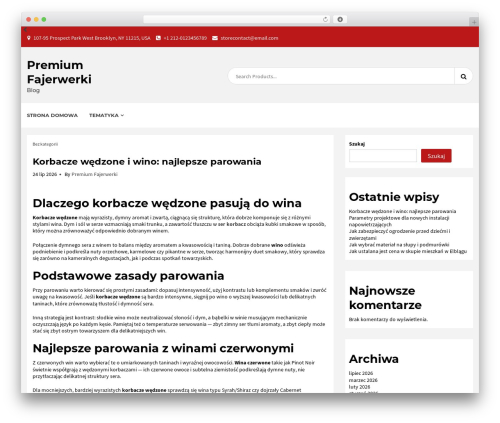
Task: Click the envelope email icon
Action: [x=215, y=38]
